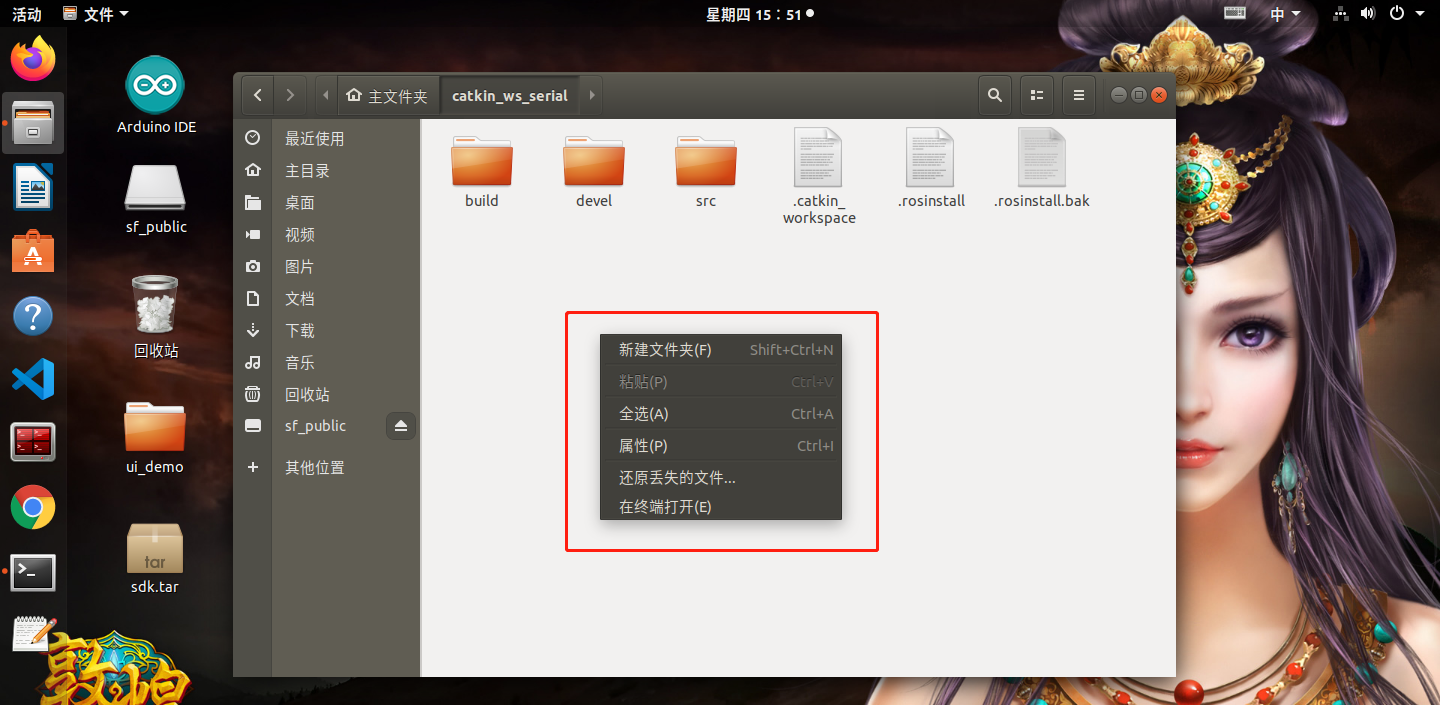Open 图片 in the sidebar
Viewport: 1440px width, 705px height.
(327, 266)
